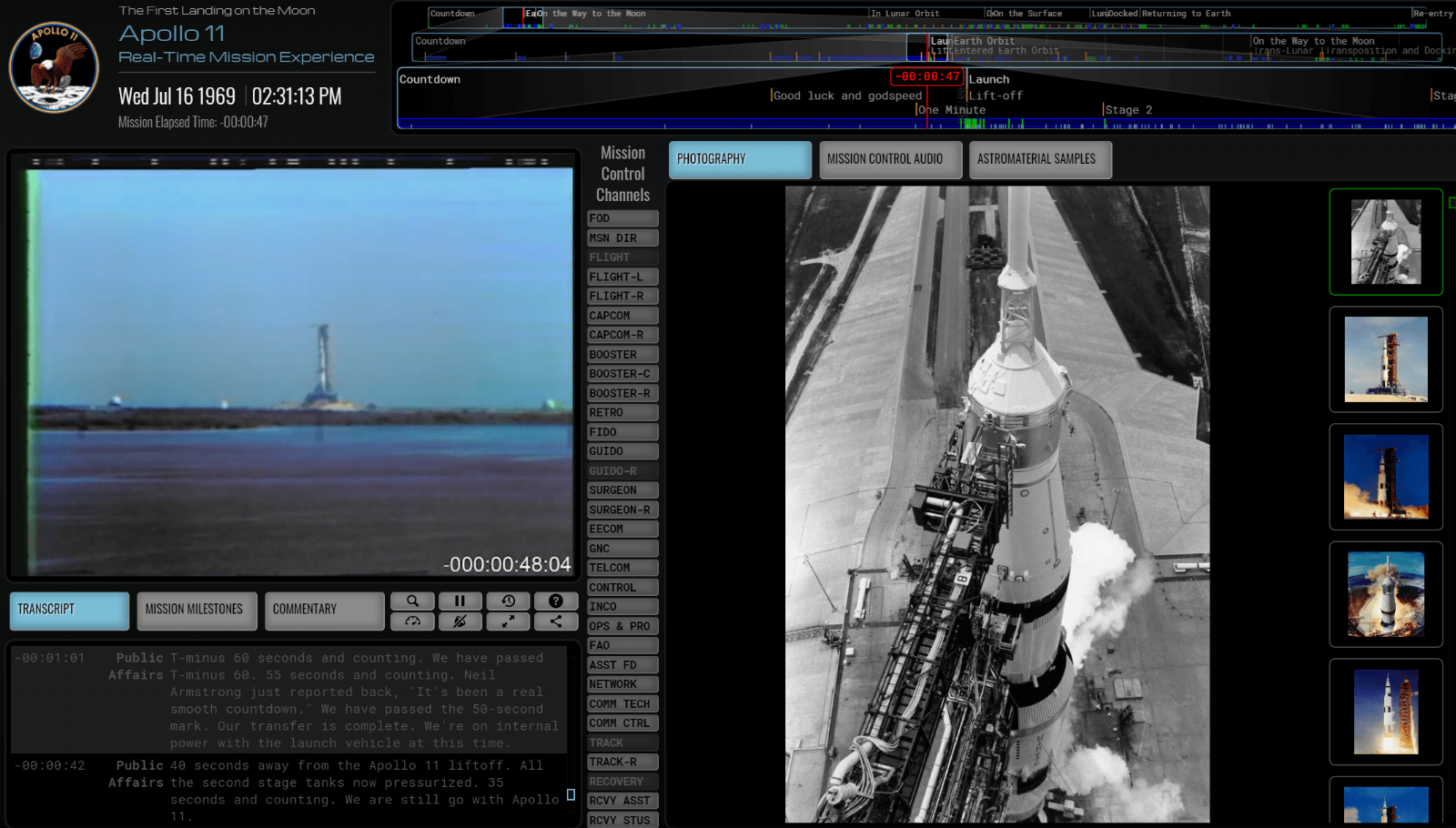The image size is (1456, 828).
Task: Select the RETRO channel
Action: (x=622, y=413)
